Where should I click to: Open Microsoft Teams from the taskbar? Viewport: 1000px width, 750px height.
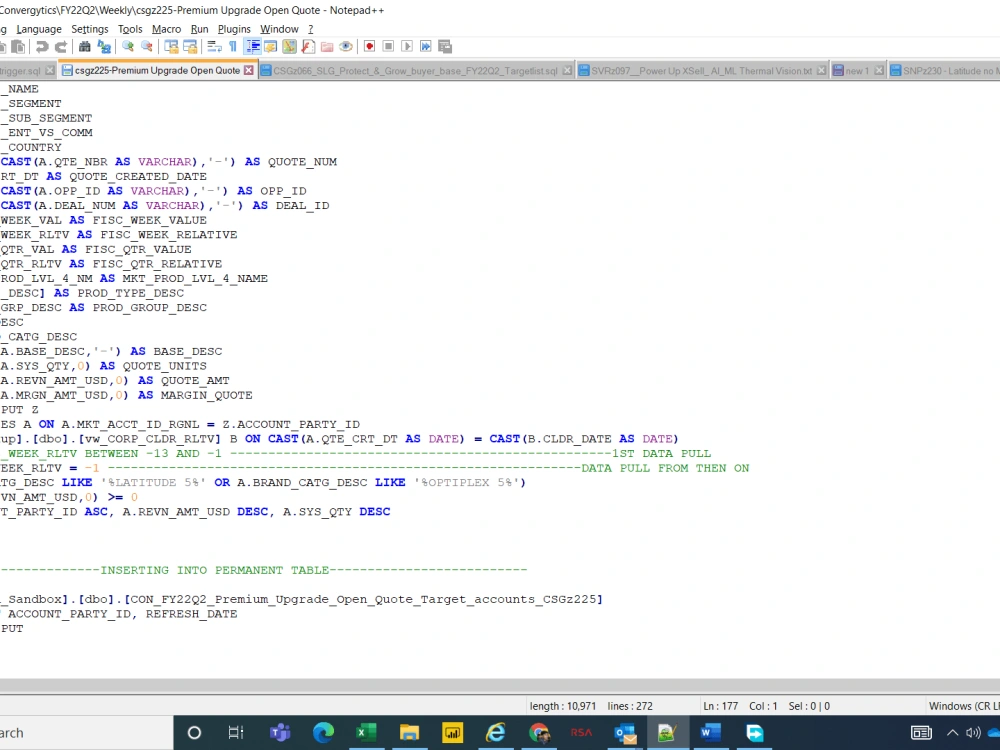280,733
